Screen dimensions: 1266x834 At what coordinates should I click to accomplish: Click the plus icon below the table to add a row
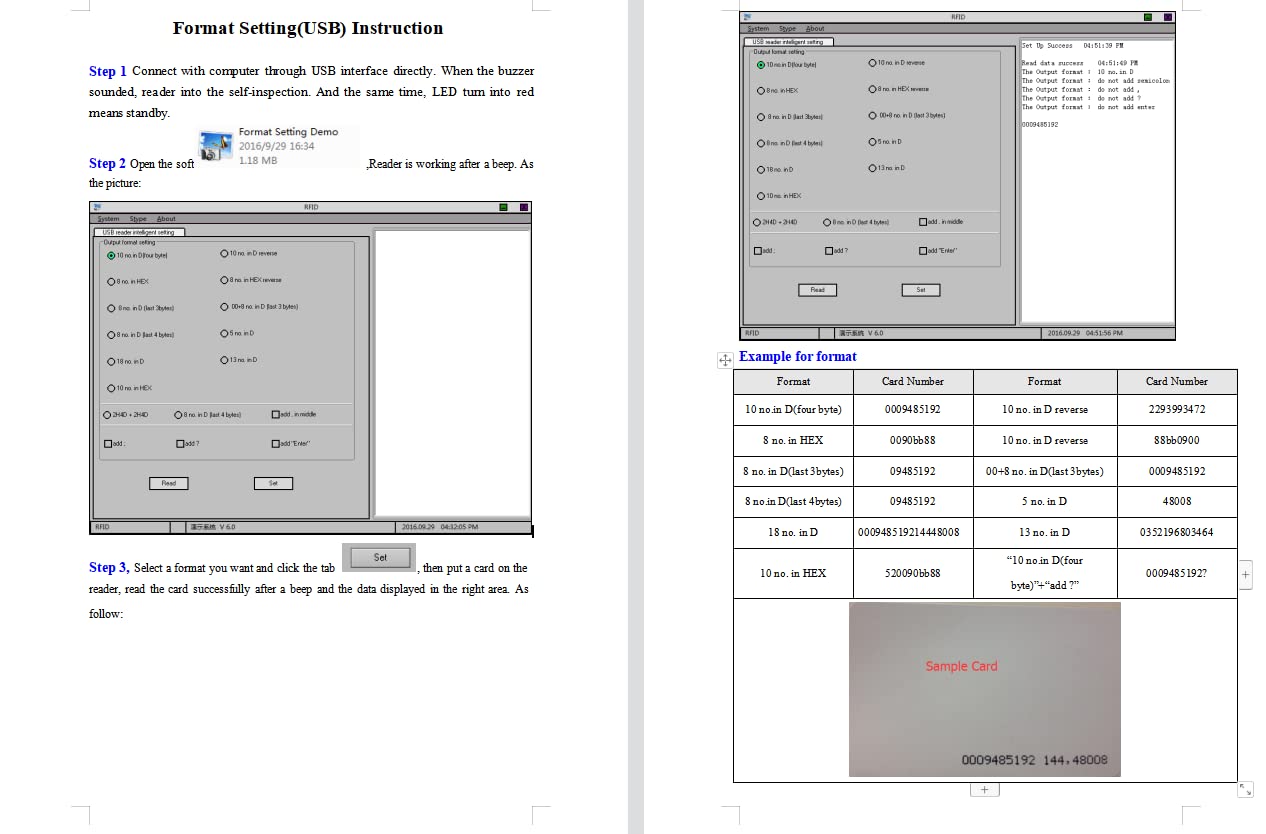point(984,789)
